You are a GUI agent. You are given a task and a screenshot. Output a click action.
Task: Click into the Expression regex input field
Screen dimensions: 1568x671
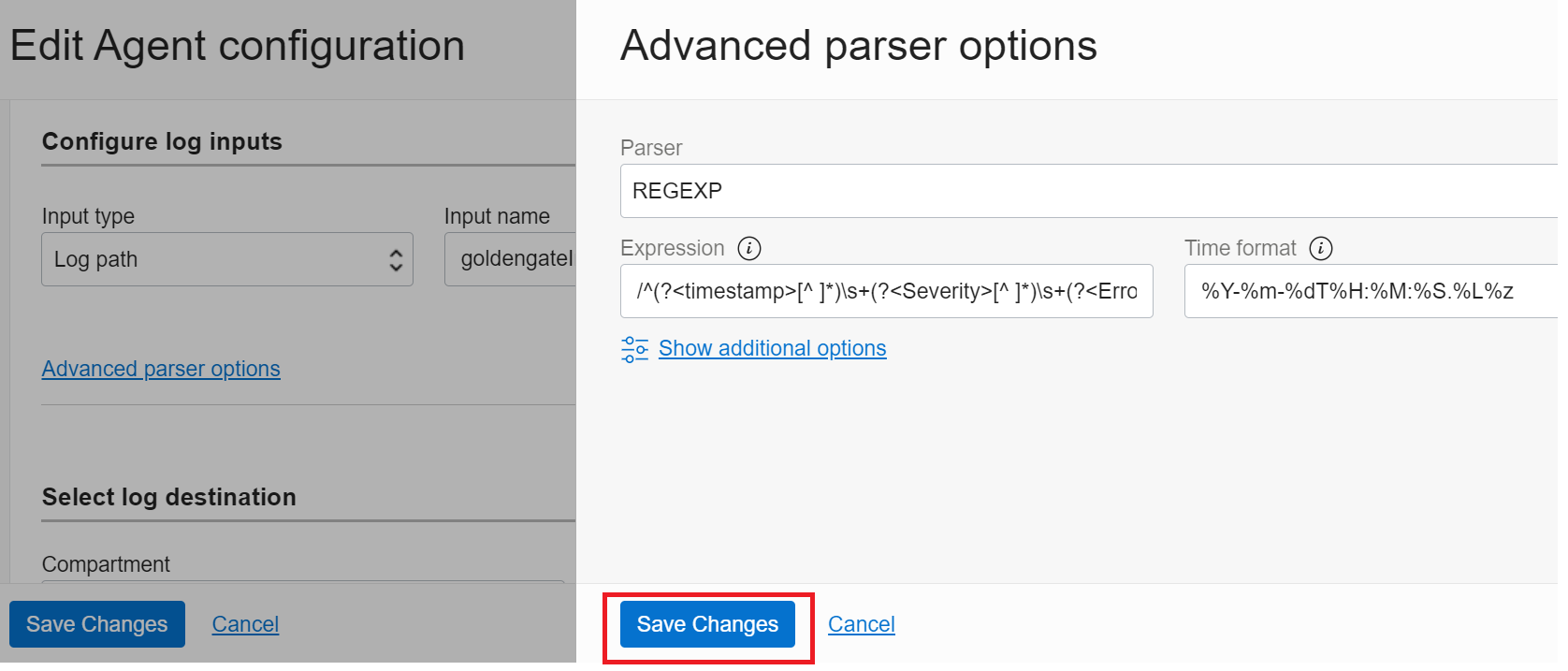[886, 291]
